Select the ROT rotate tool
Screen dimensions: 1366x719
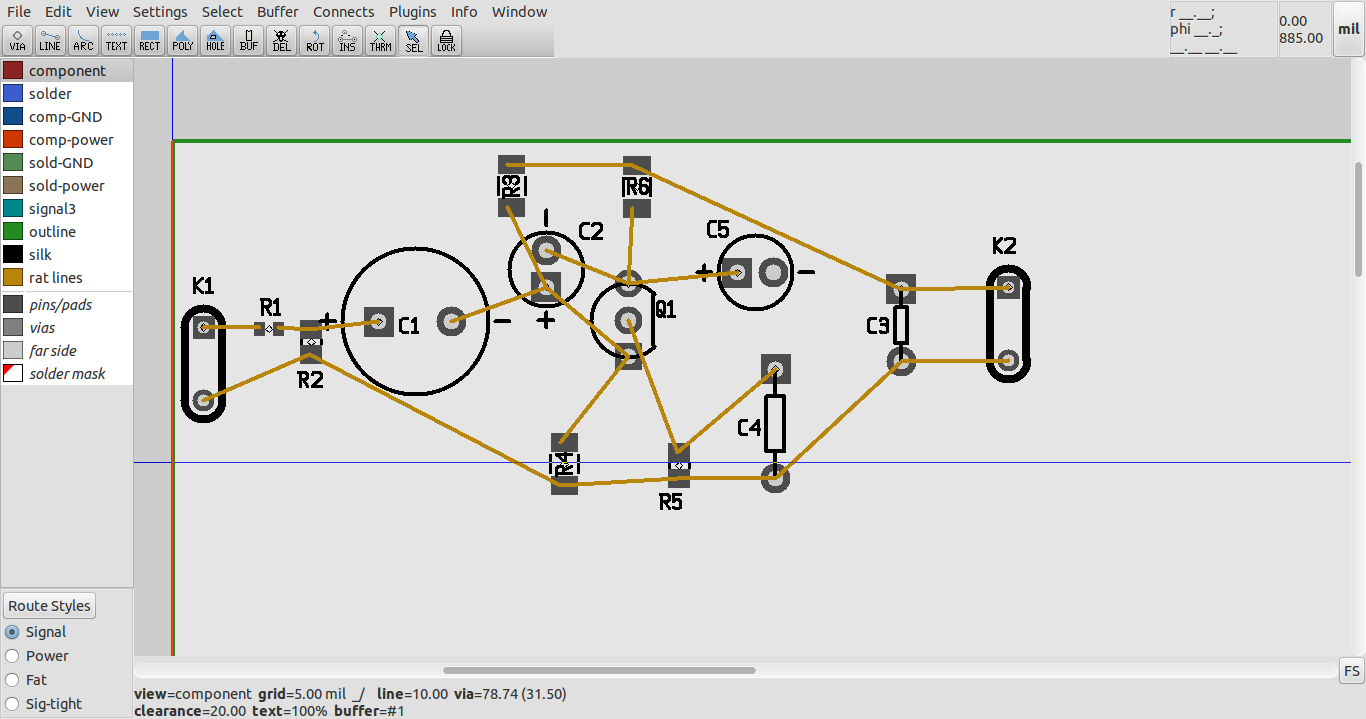click(314, 40)
